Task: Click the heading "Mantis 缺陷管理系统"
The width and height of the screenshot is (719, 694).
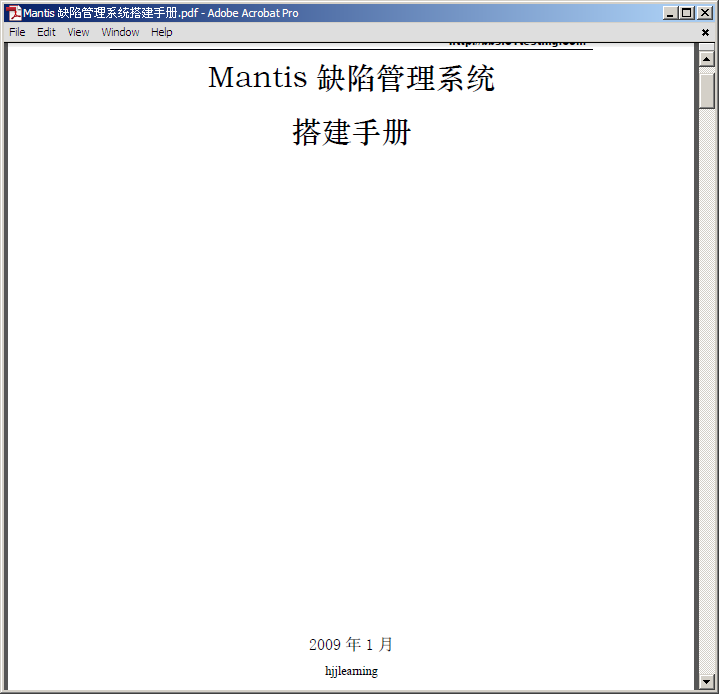Action: (x=351, y=78)
